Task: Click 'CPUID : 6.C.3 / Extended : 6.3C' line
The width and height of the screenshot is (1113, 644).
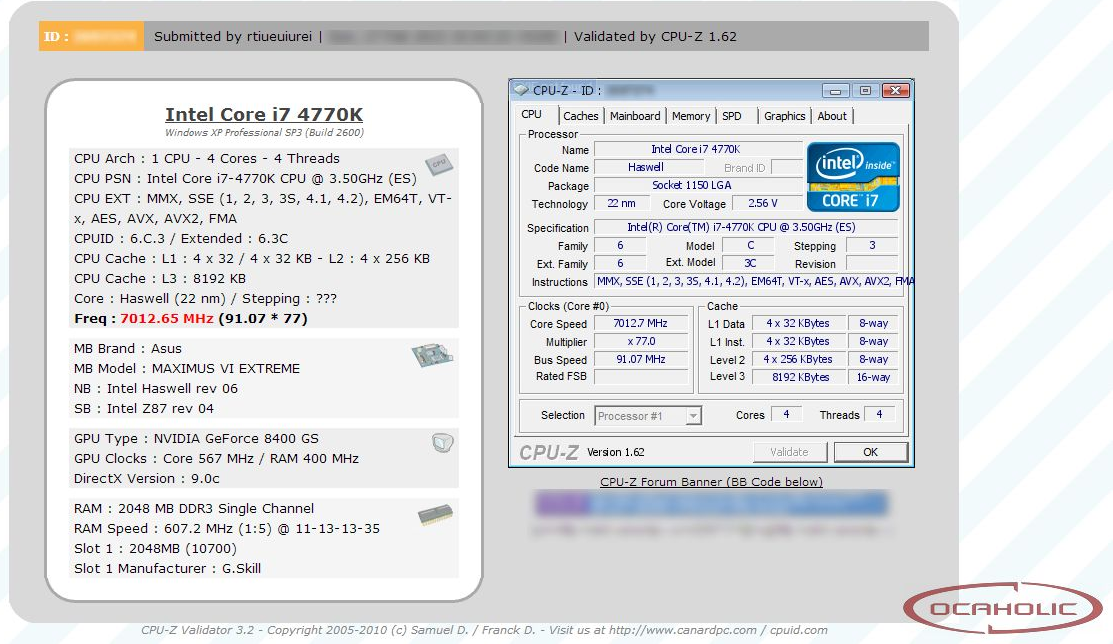Action: pyautogui.click(x=181, y=239)
